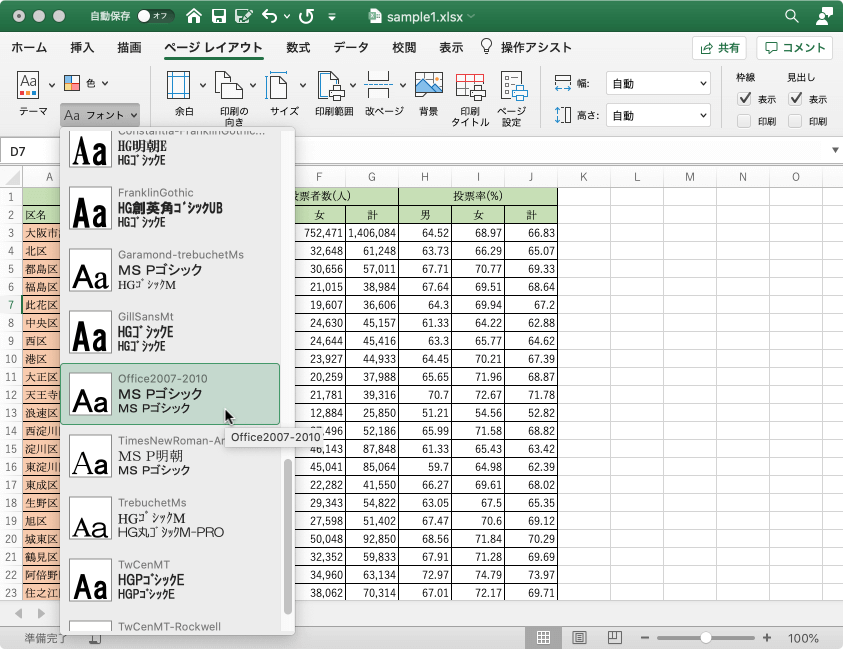Viewport: 843px width, 649px height.
Task: Collapse the フォント (Fonts) dropdown
Action: pyautogui.click(x=99, y=115)
